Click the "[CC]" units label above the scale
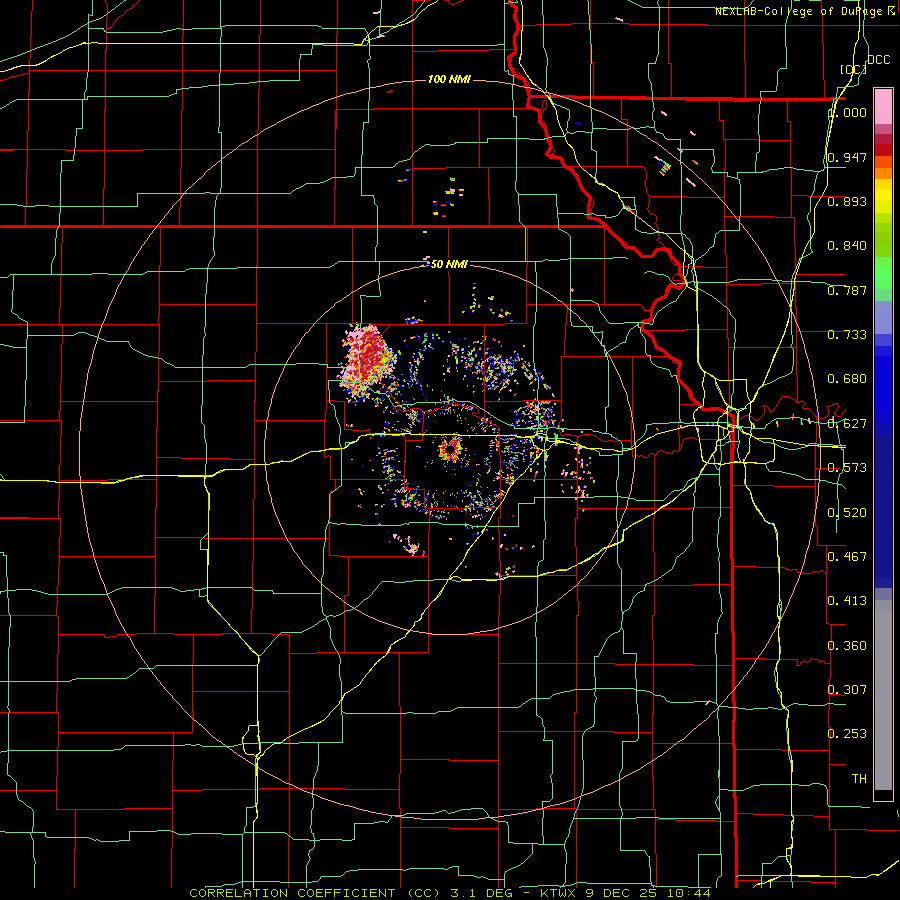The width and height of the screenshot is (900, 900). coord(853,69)
